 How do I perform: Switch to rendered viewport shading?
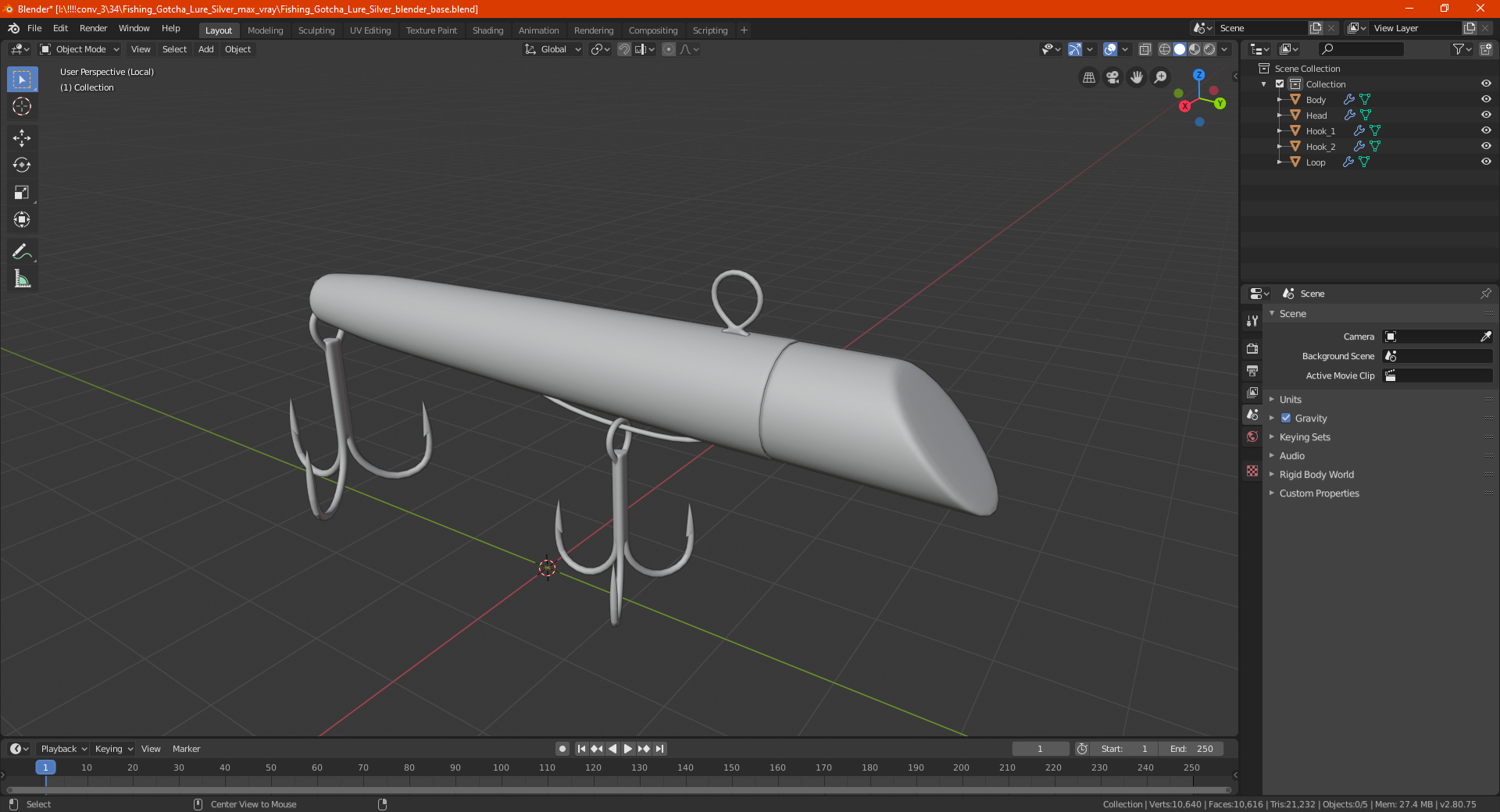click(1209, 49)
